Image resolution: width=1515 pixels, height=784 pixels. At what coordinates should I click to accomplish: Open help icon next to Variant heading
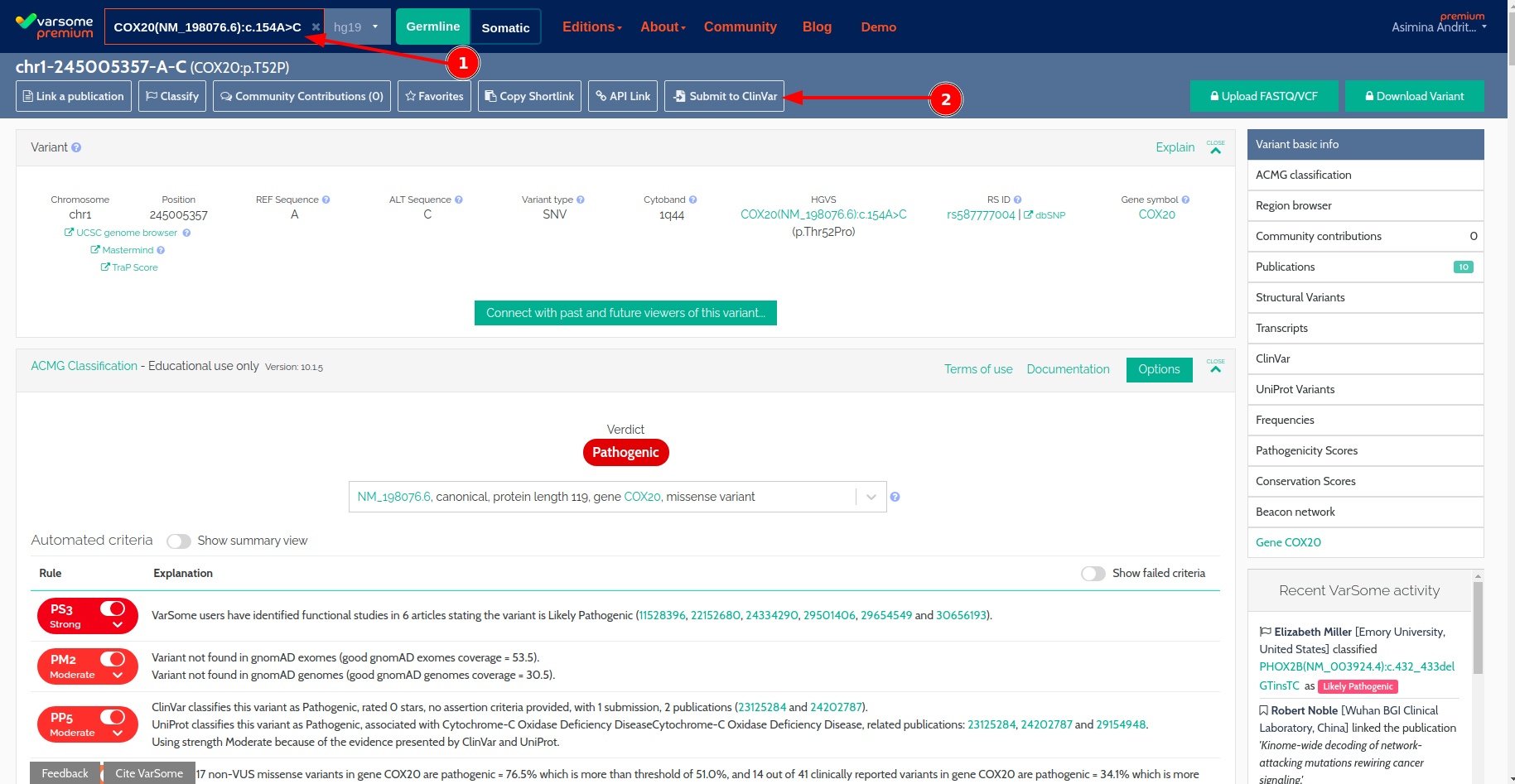[76, 147]
